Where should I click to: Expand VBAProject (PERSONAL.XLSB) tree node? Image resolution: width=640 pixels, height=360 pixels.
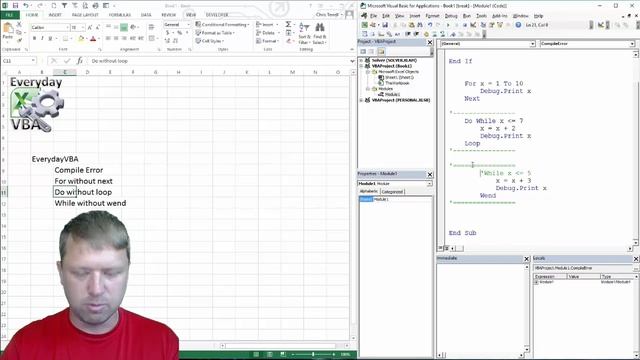pos(361,100)
